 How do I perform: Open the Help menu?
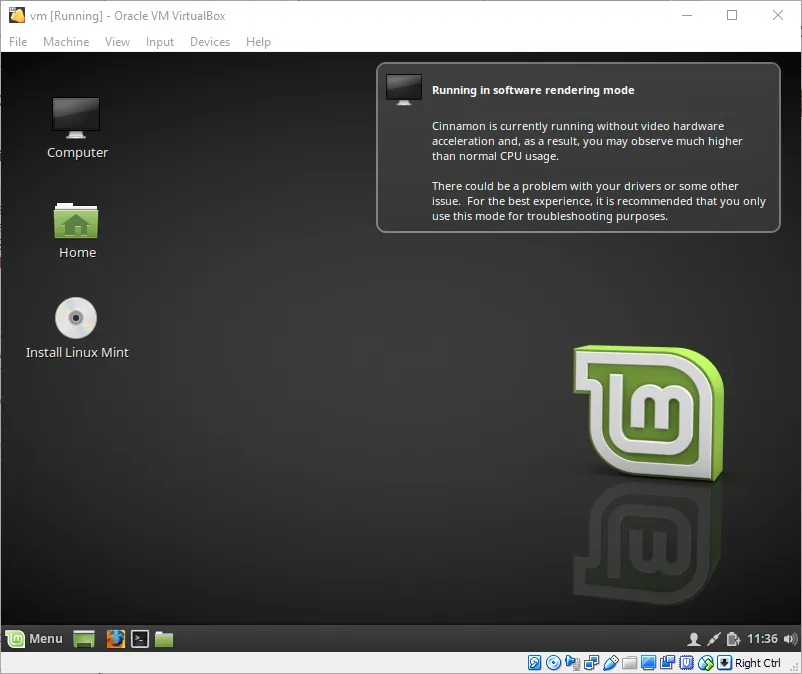[258, 42]
